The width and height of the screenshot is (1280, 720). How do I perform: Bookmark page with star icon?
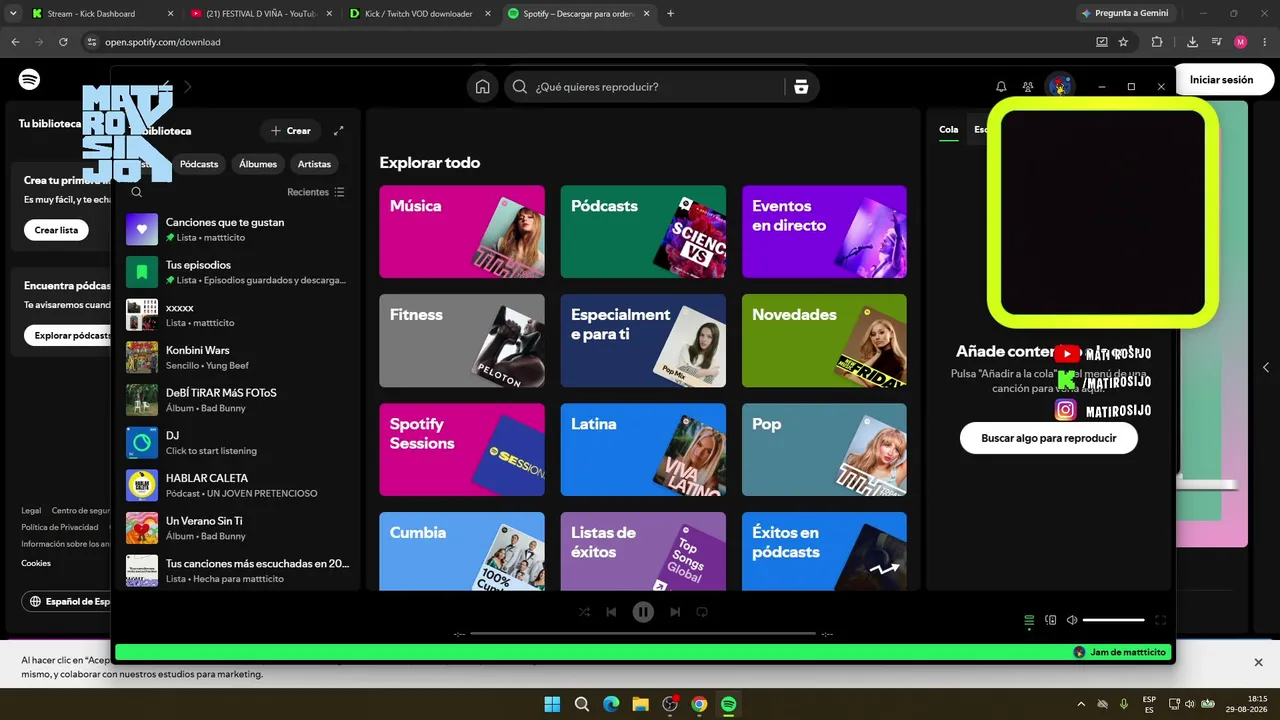pos(1123,42)
